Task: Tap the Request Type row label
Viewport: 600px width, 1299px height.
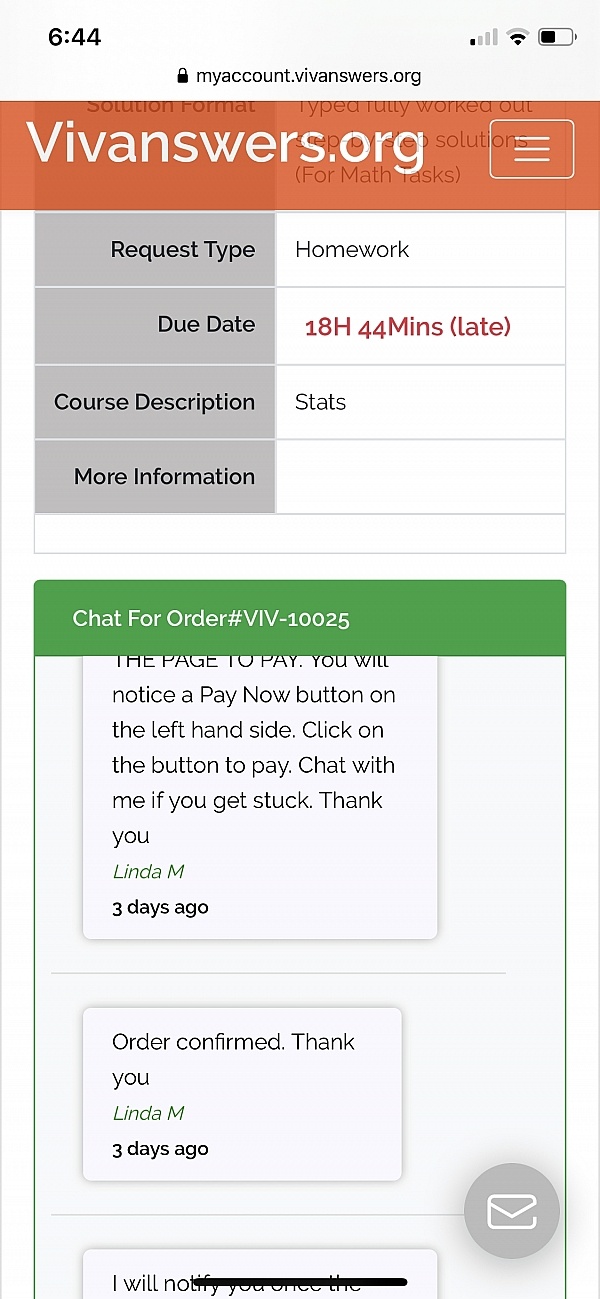Action: tap(155, 250)
